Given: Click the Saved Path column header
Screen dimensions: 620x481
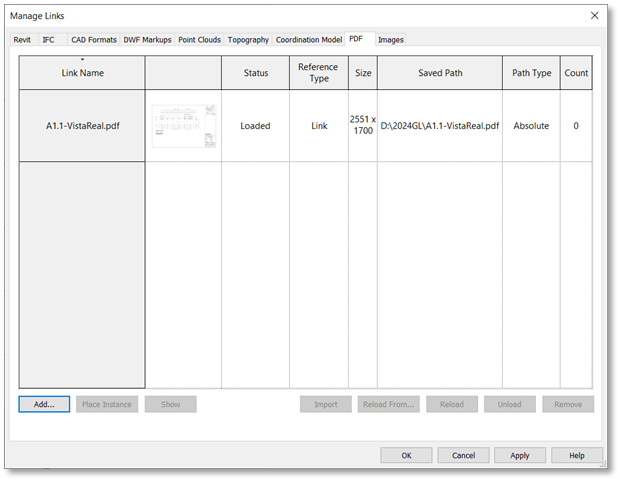Looking at the screenshot, I should coord(440,73).
